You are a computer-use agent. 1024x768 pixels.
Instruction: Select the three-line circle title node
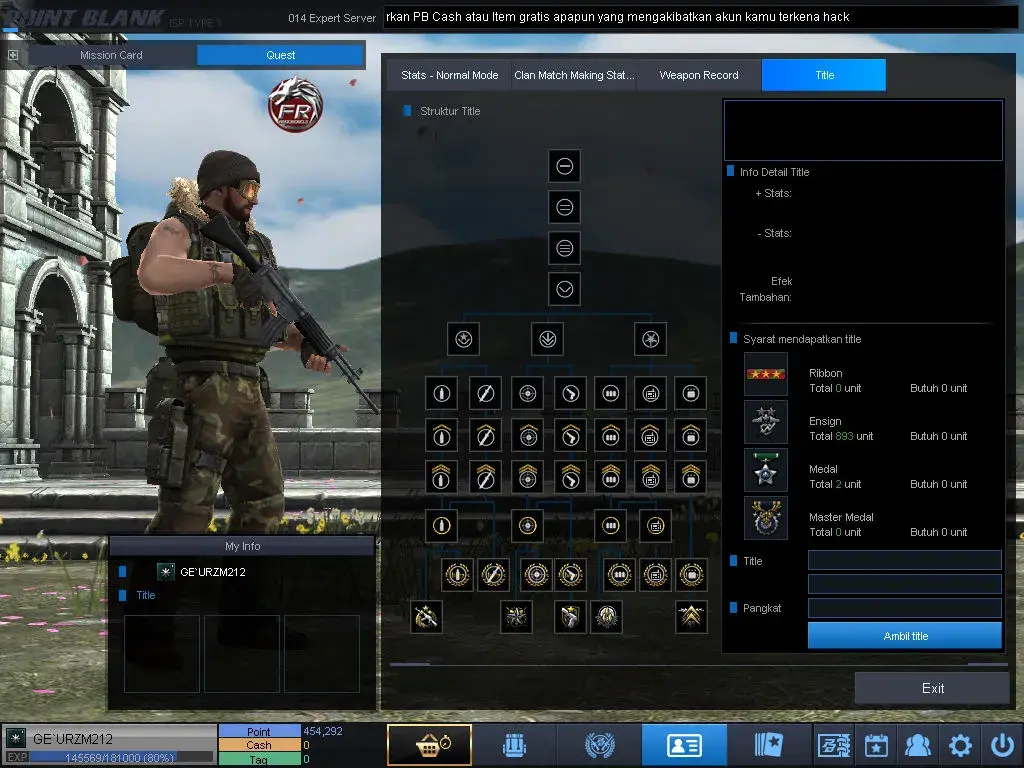coord(565,248)
